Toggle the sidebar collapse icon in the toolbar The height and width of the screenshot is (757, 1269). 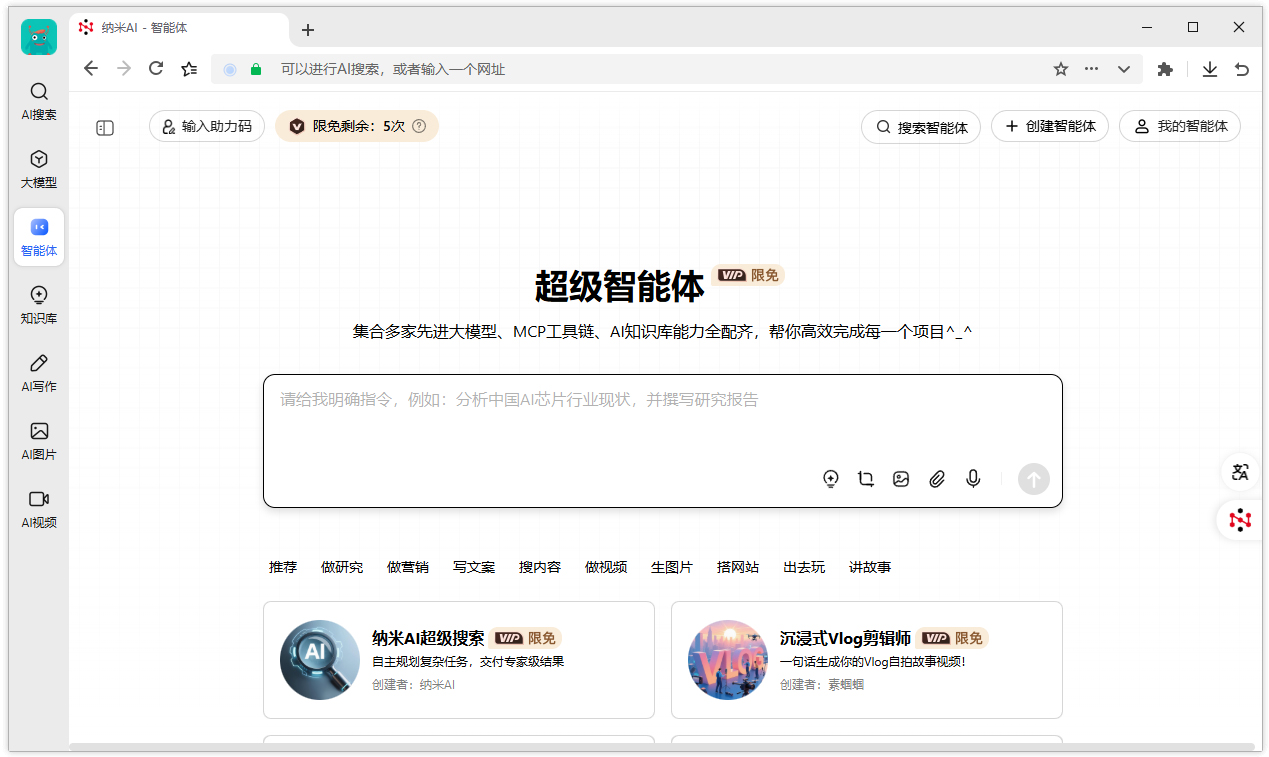tap(105, 128)
